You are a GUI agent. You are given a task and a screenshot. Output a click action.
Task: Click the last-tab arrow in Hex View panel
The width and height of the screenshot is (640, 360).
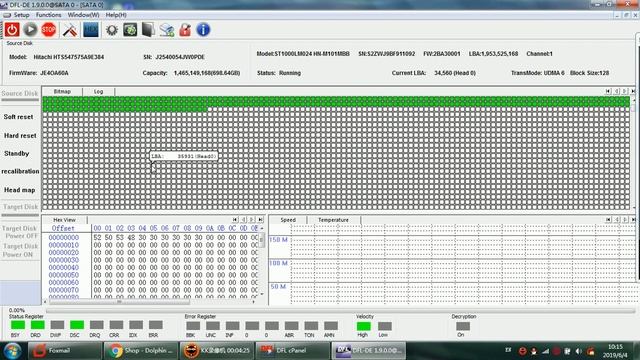tap(260, 220)
